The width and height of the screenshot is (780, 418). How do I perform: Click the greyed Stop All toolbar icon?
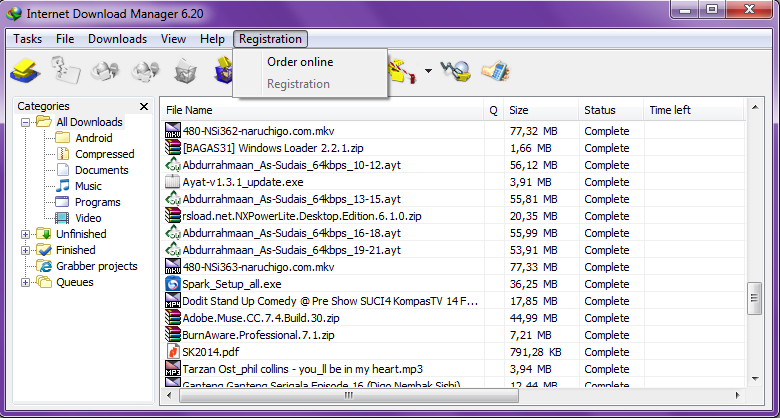point(145,72)
